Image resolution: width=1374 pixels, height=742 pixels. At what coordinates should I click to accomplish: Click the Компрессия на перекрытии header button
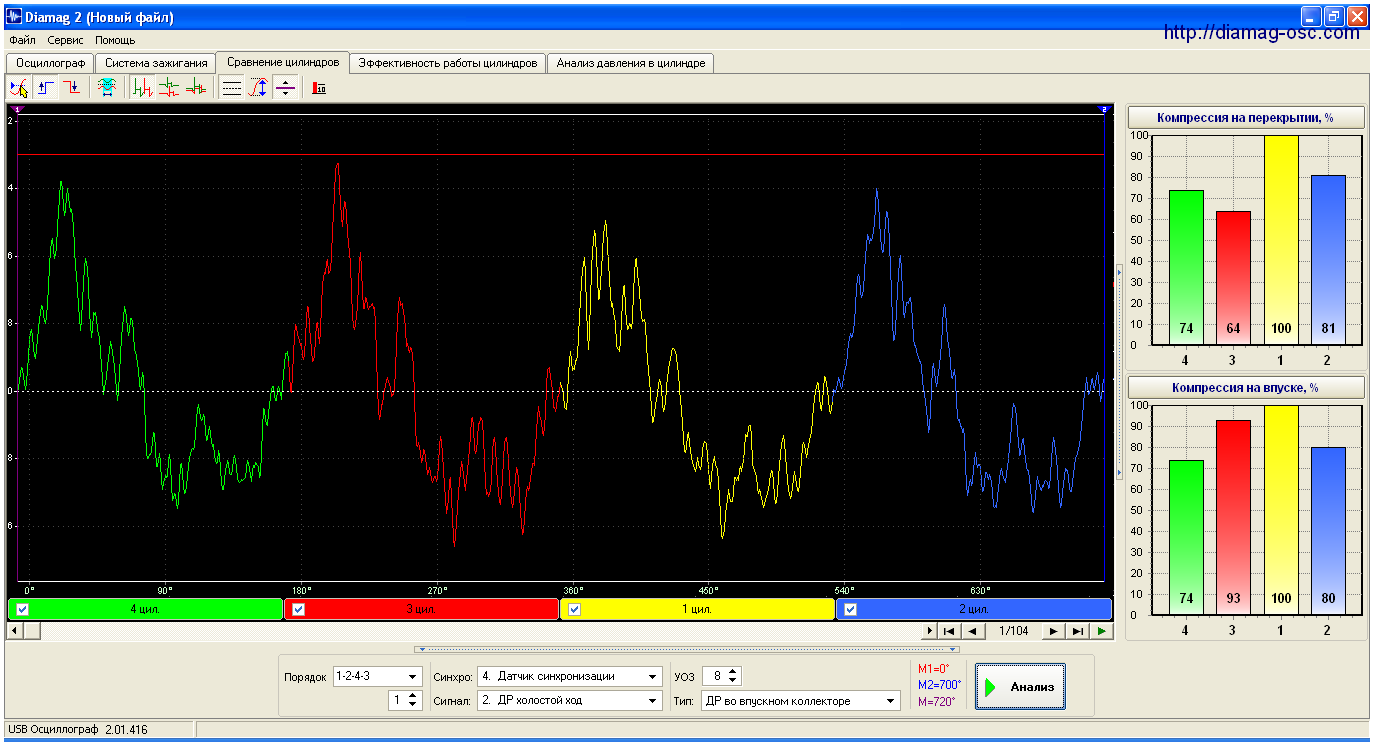[x=1245, y=117]
